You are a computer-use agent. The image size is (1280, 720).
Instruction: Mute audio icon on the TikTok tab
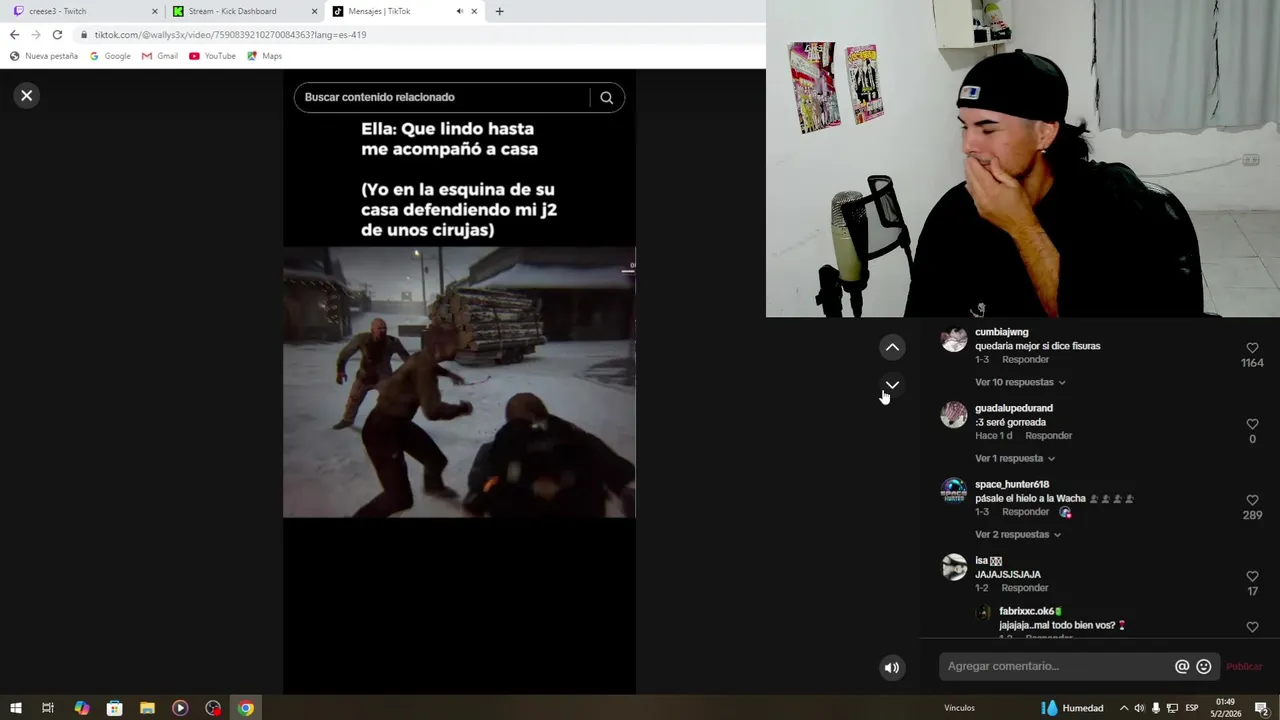(459, 11)
